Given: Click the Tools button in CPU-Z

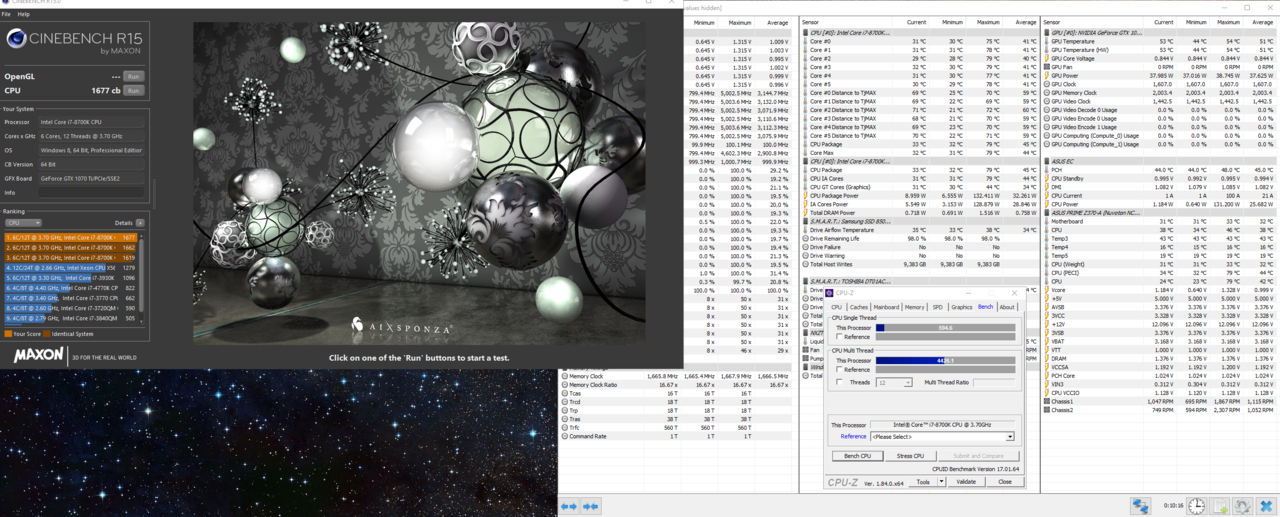Looking at the screenshot, I should tap(923, 482).
